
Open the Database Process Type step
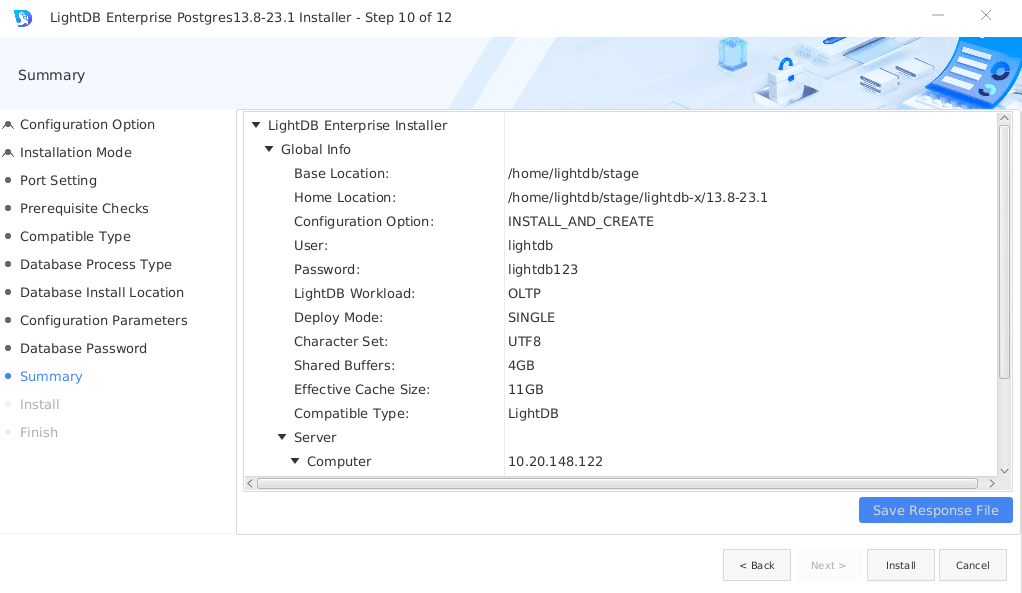[x=96, y=265]
